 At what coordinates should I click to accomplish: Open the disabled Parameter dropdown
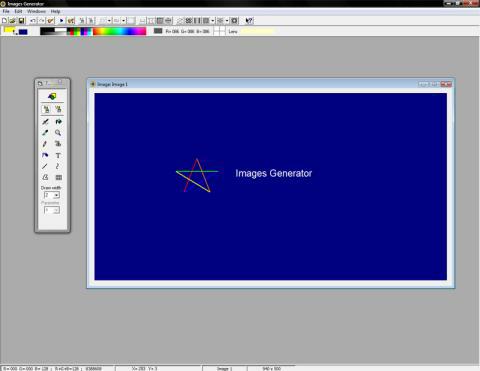[x=56, y=210]
